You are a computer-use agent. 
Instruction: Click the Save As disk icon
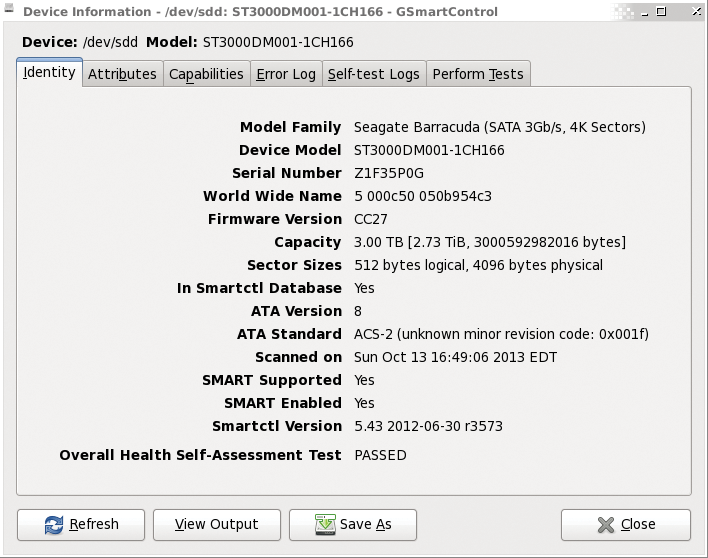pyautogui.click(x=325, y=525)
